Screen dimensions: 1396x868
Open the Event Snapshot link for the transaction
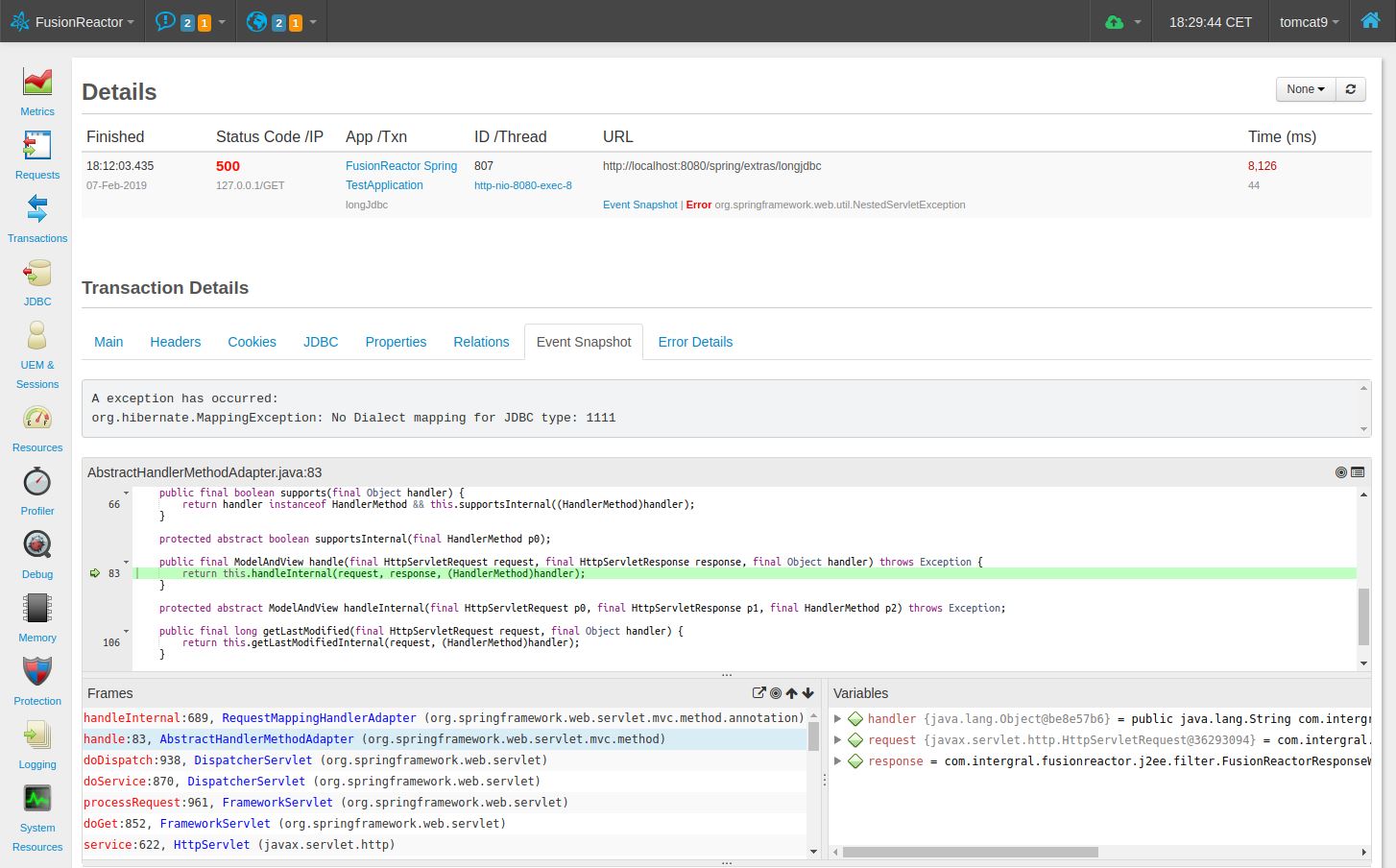click(639, 205)
